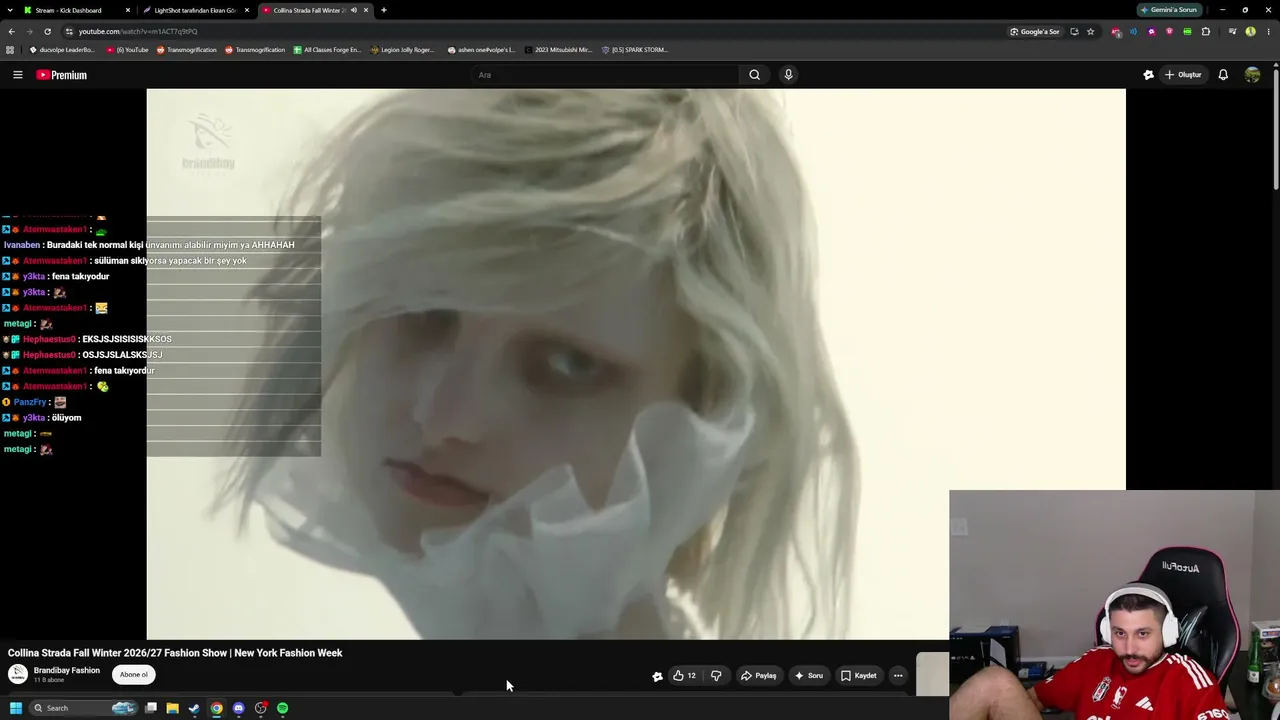Save the video with Kaydet
Image resolution: width=1280 pixels, height=720 pixels.
pos(859,676)
